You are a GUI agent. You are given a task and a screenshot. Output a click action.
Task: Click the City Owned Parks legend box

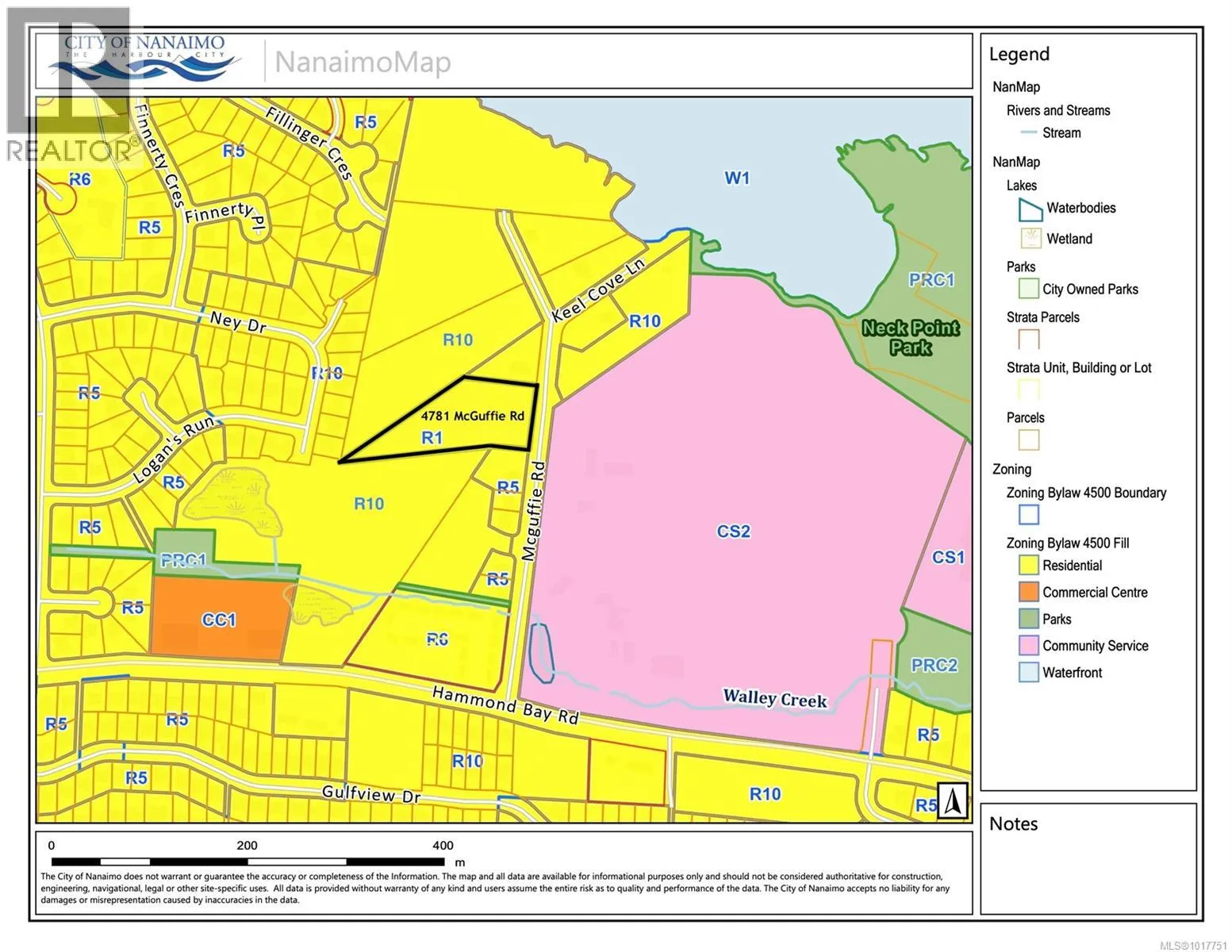tap(1029, 290)
